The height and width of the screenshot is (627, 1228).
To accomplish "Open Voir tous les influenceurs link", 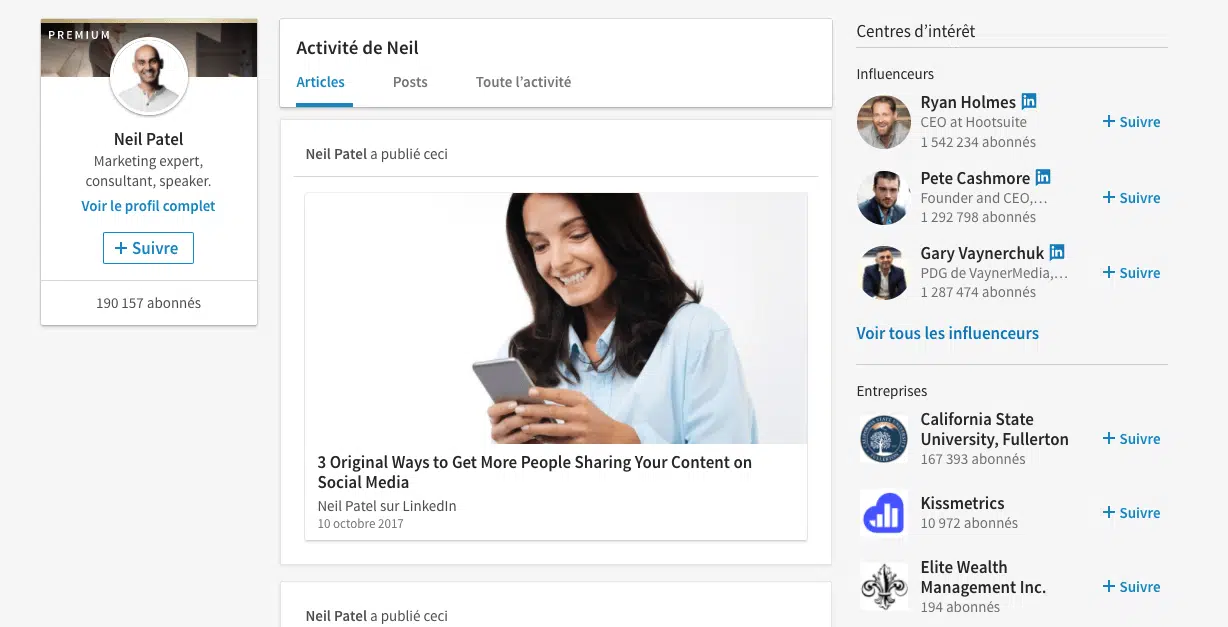I will point(947,333).
